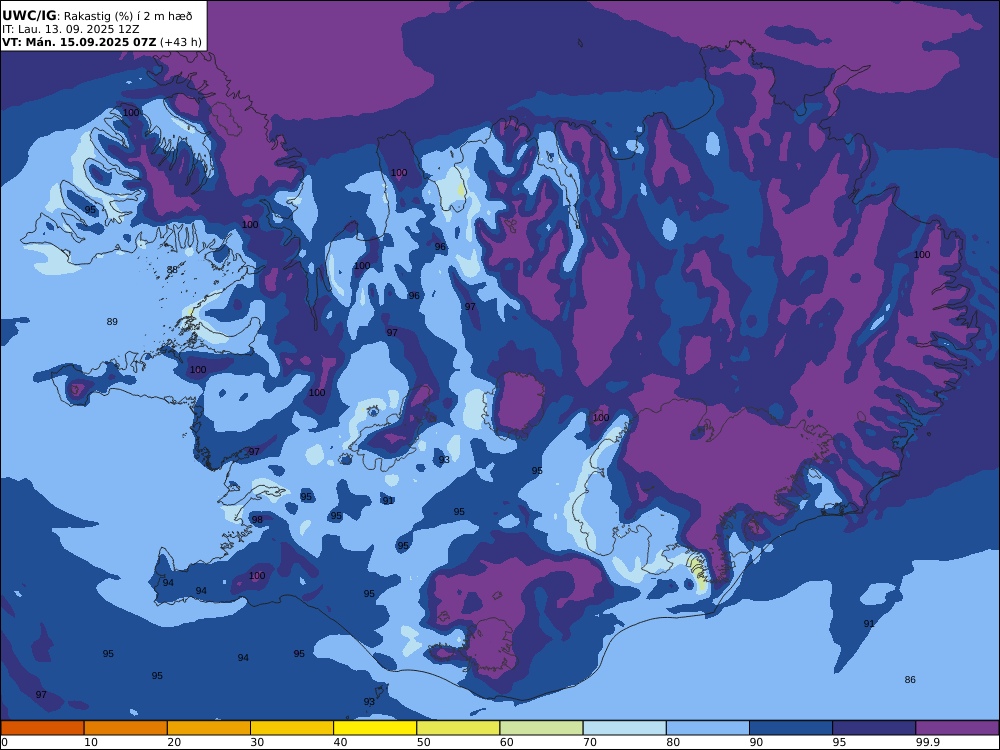Click the '(+43 h)' forecast offset text
This screenshot has height=750, width=1000.
tap(181, 42)
